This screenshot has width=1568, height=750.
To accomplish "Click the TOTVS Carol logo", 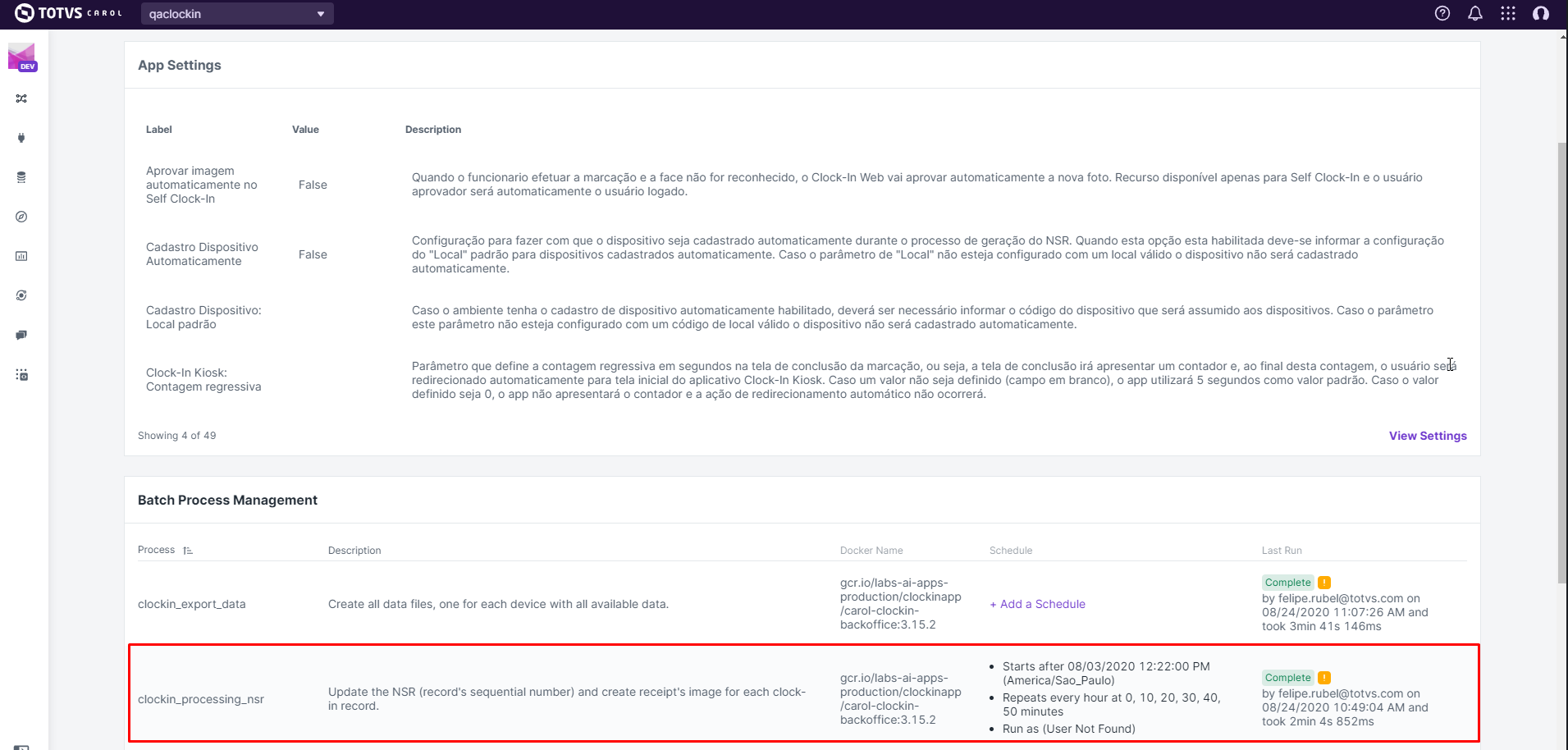I will [68, 13].
